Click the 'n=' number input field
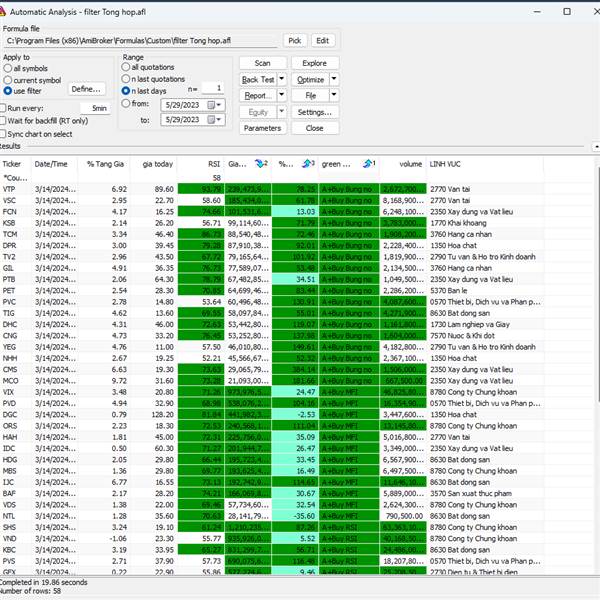 (x=212, y=89)
